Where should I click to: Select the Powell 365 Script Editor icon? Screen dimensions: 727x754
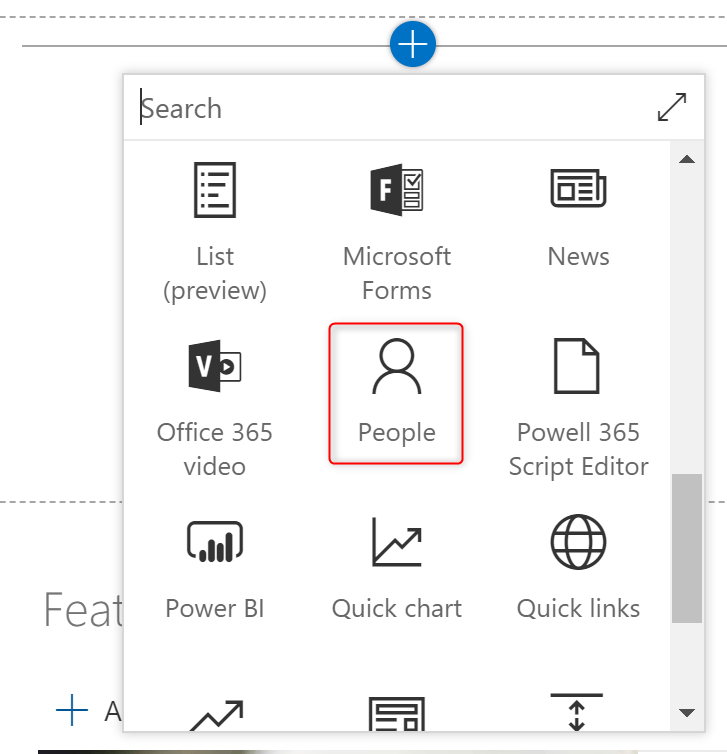point(577,366)
